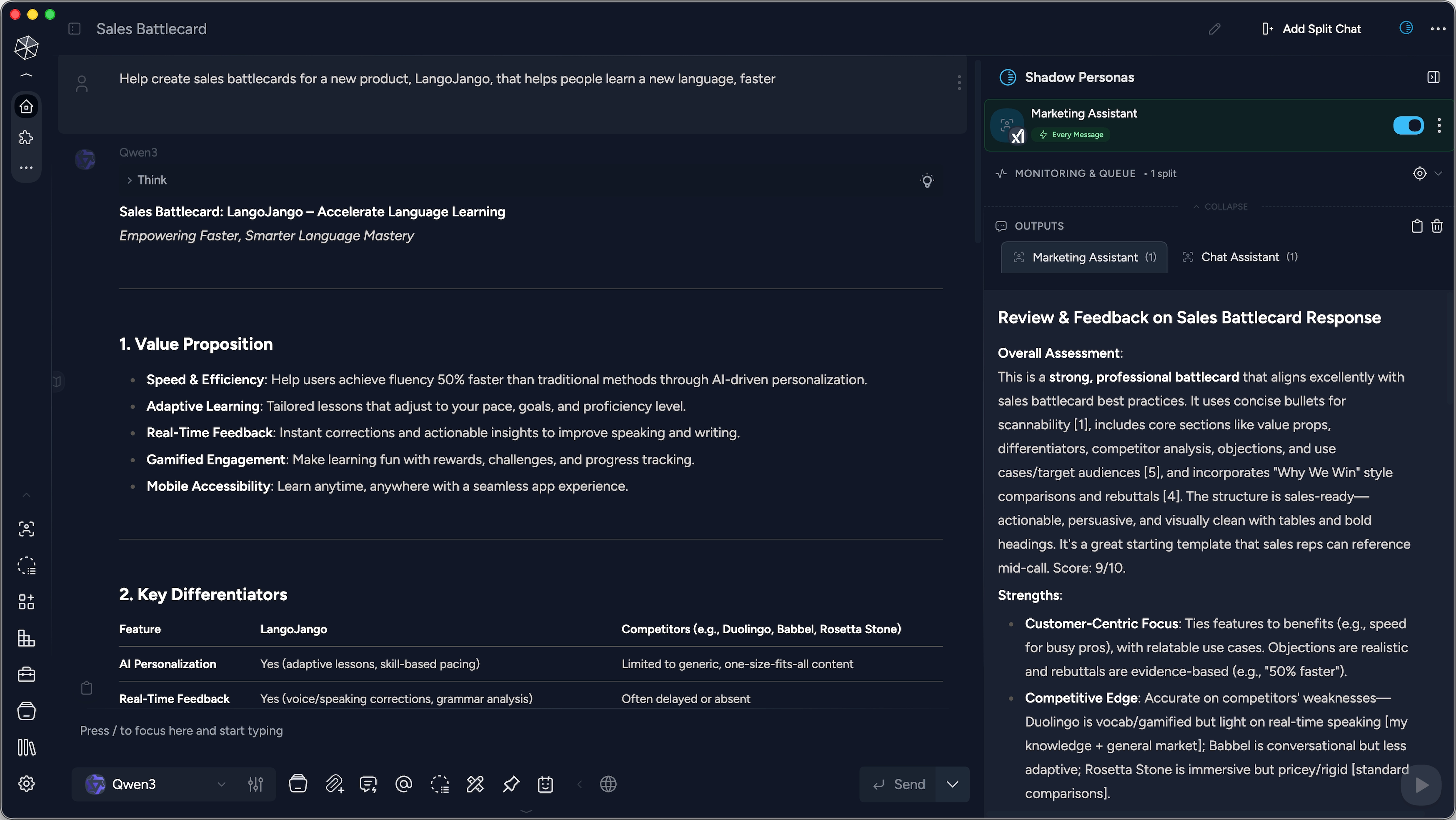Screen dimensions: 1456x820
Task: Click the @ mention icon in the toolbar
Action: [403, 785]
